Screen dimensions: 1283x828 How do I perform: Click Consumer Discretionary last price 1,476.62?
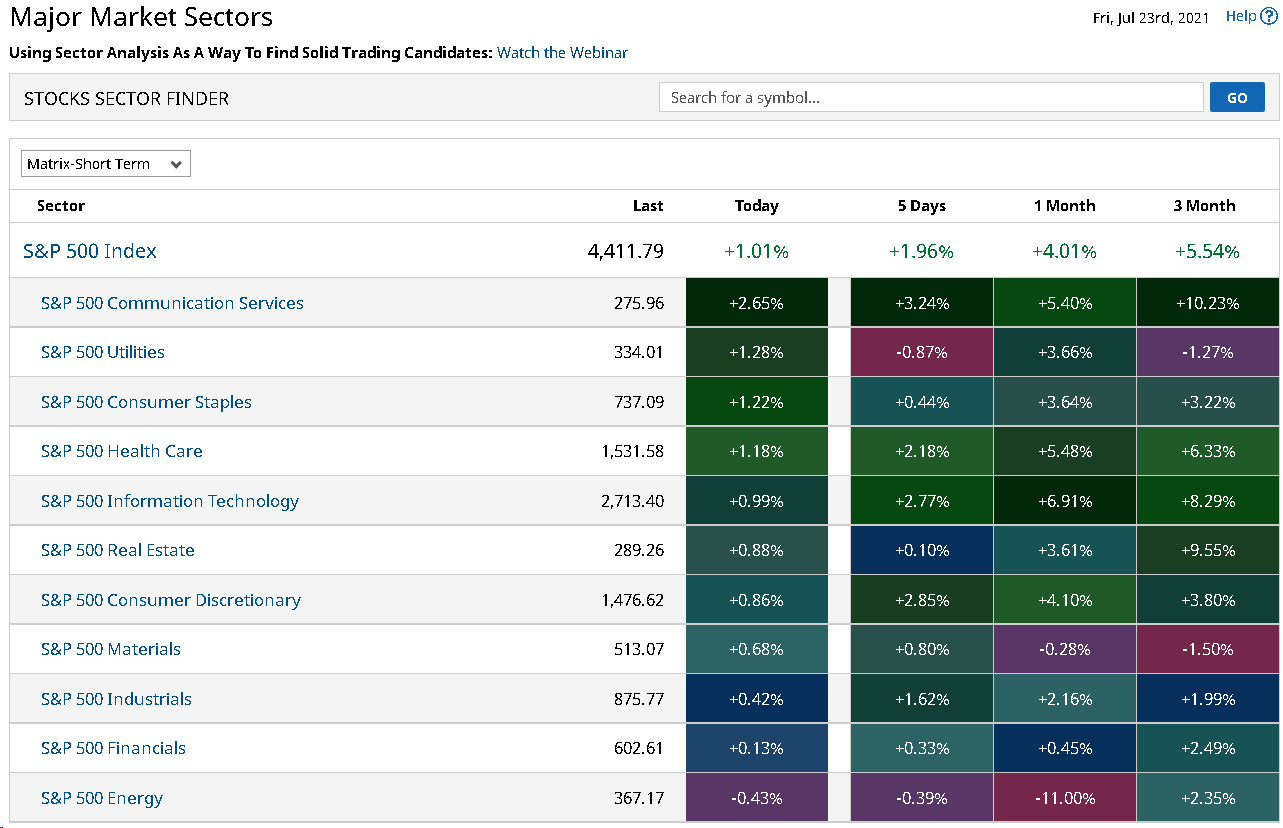point(633,600)
